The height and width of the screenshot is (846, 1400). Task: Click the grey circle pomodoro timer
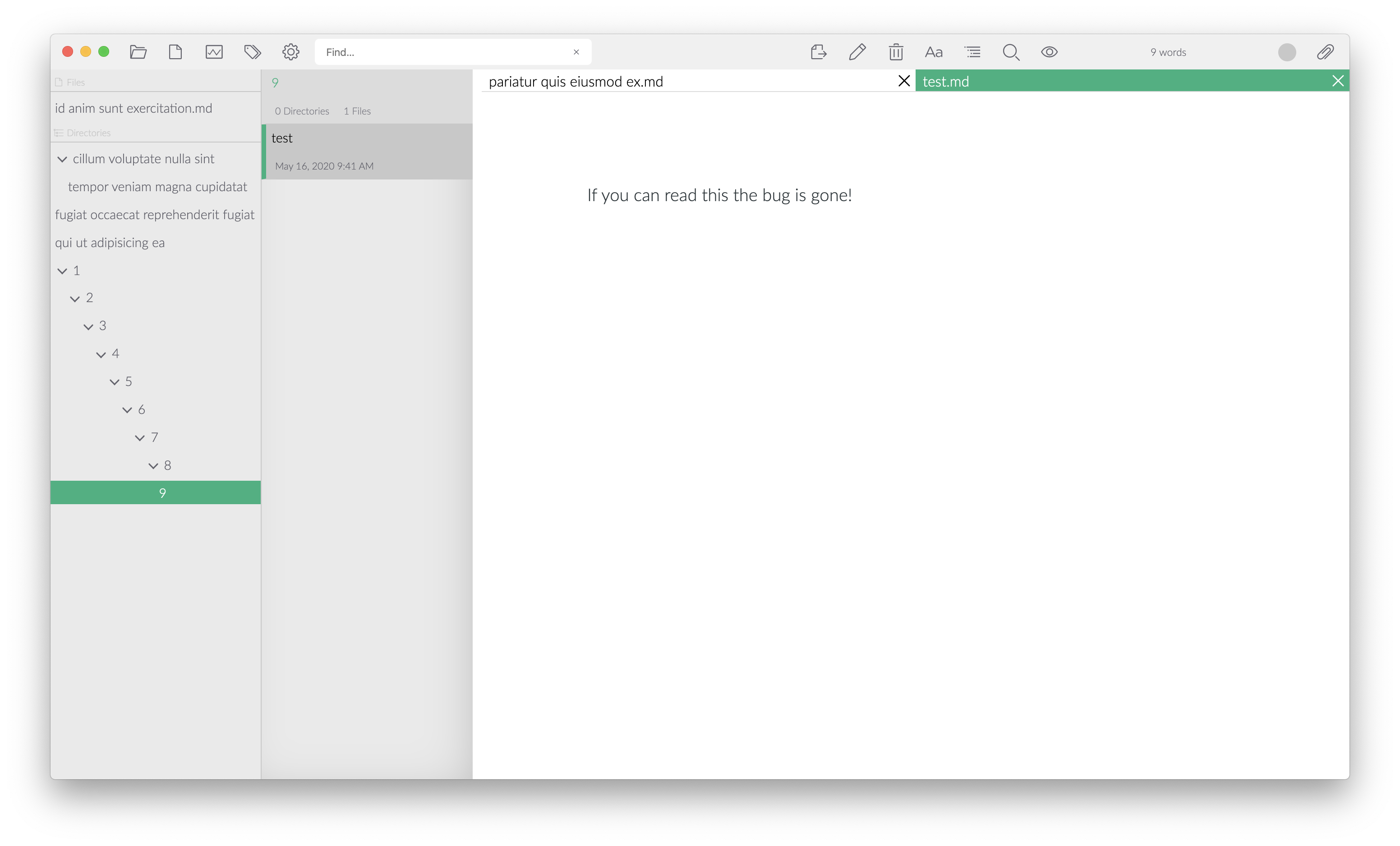click(1286, 52)
